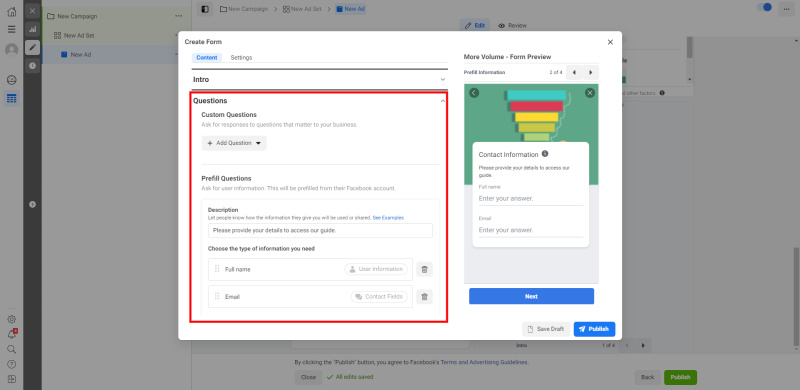The width and height of the screenshot is (800, 390).
Task: Grab the drag handle on Full name row
Action: coord(217,269)
